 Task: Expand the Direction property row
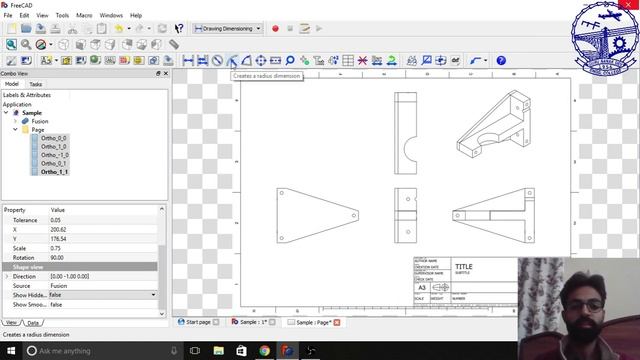(x=6, y=276)
